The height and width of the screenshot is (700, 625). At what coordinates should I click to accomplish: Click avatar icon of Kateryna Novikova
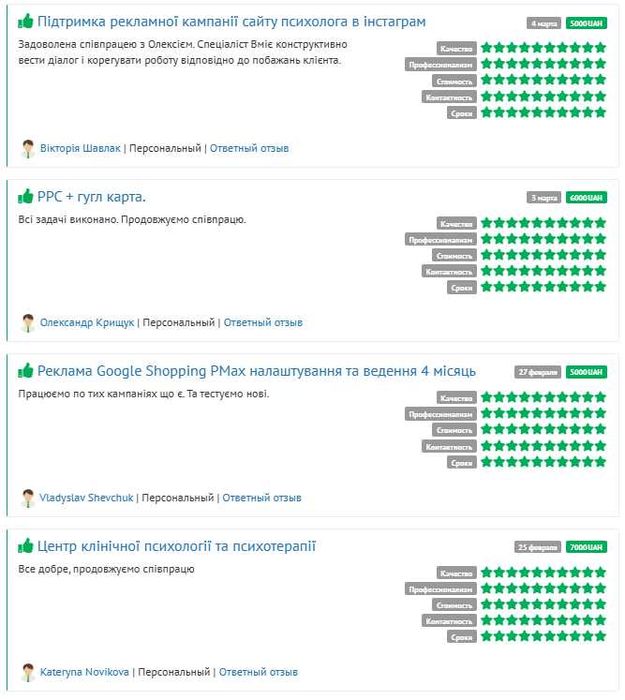[28, 673]
